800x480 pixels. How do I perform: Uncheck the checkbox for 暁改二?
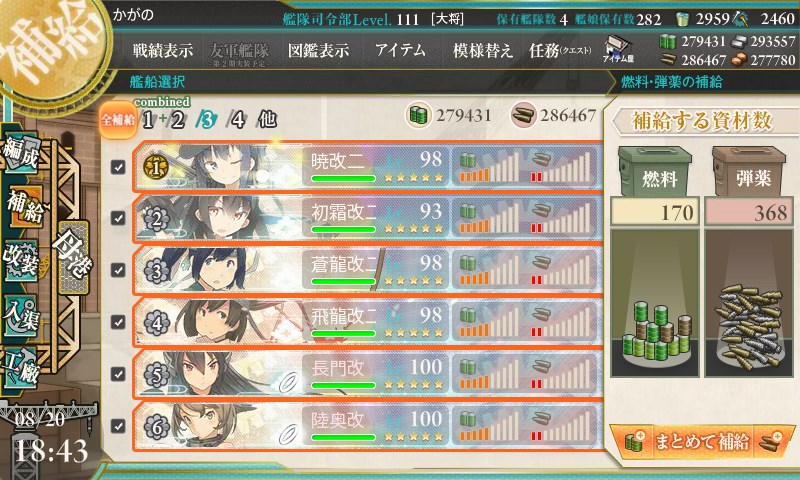[118, 167]
